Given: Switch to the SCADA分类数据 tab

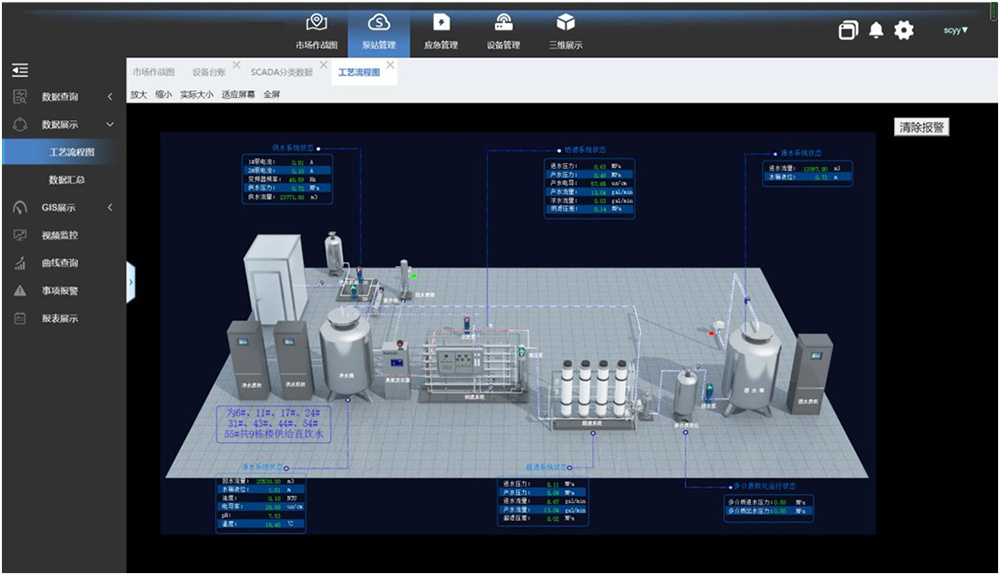Looking at the screenshot, I should click(x=281, y=73).
